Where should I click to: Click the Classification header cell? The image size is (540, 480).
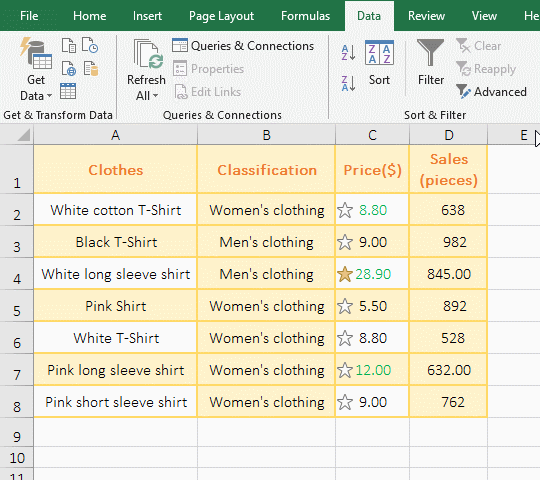coord(266,169)
